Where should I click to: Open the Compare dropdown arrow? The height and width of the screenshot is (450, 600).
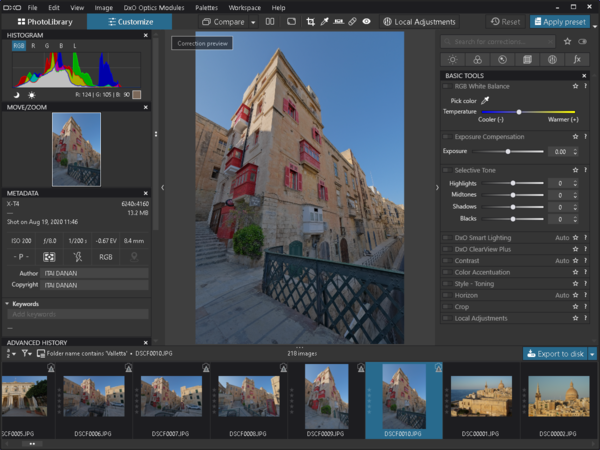(253, 21)
